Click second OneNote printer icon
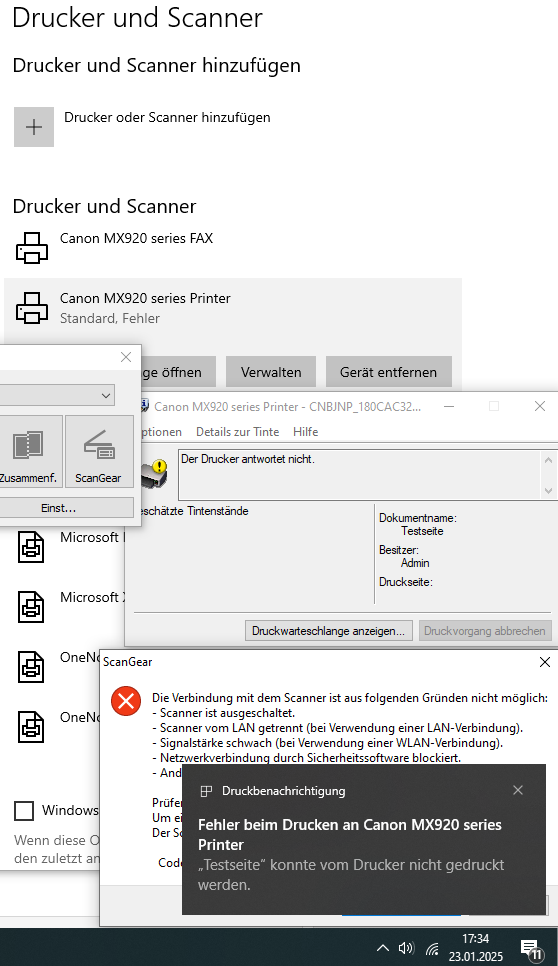 pos(31,726)
